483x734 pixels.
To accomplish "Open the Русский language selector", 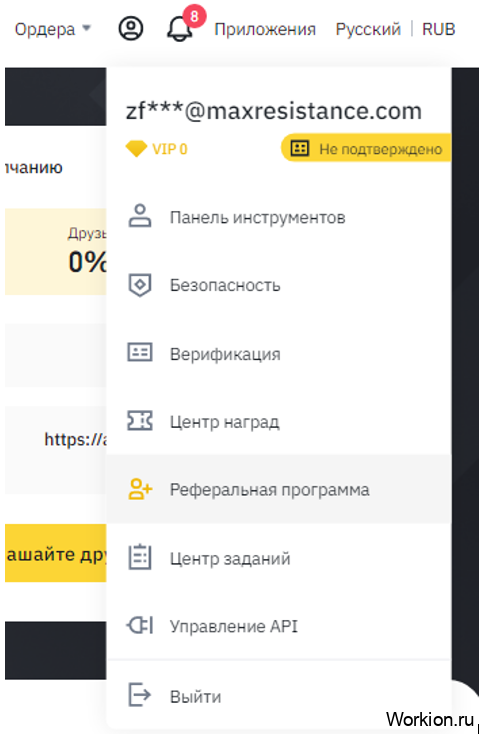I will pos(368,29).
